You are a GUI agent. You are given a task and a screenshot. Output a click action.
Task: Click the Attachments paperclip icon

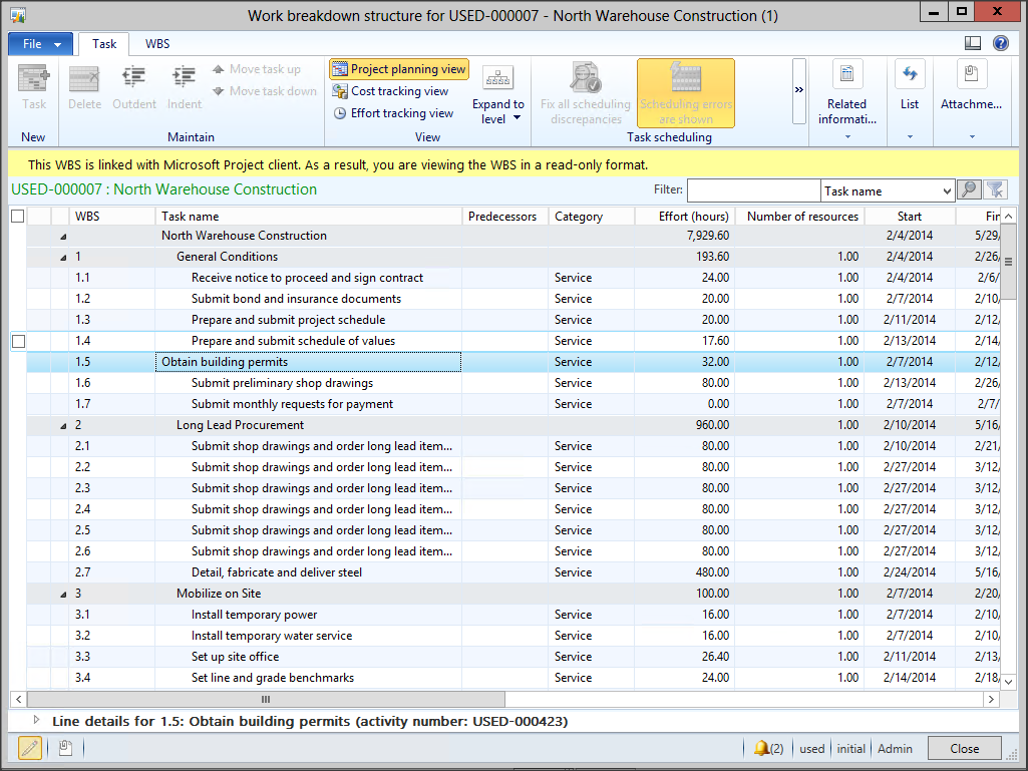point(970,76)
